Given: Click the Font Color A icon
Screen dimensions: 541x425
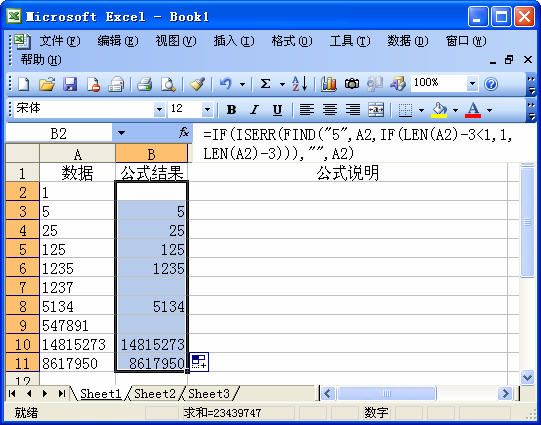Looking at the screenshot, I should 473,110.
